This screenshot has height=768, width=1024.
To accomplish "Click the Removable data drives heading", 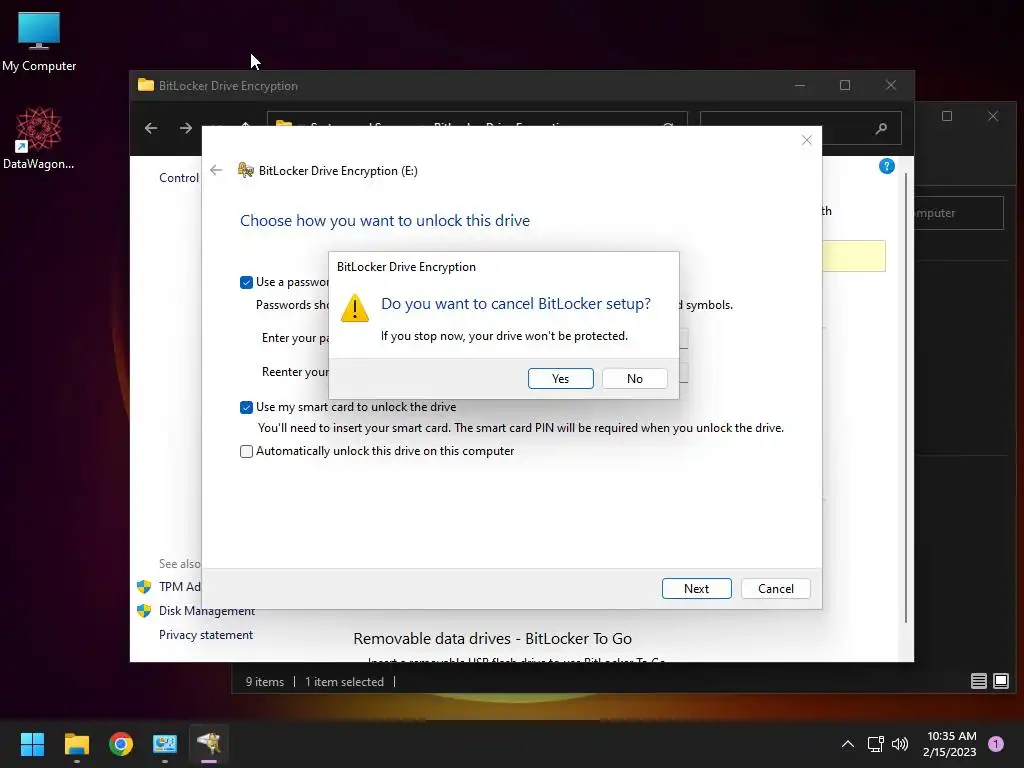I will (x=492, y=639).
